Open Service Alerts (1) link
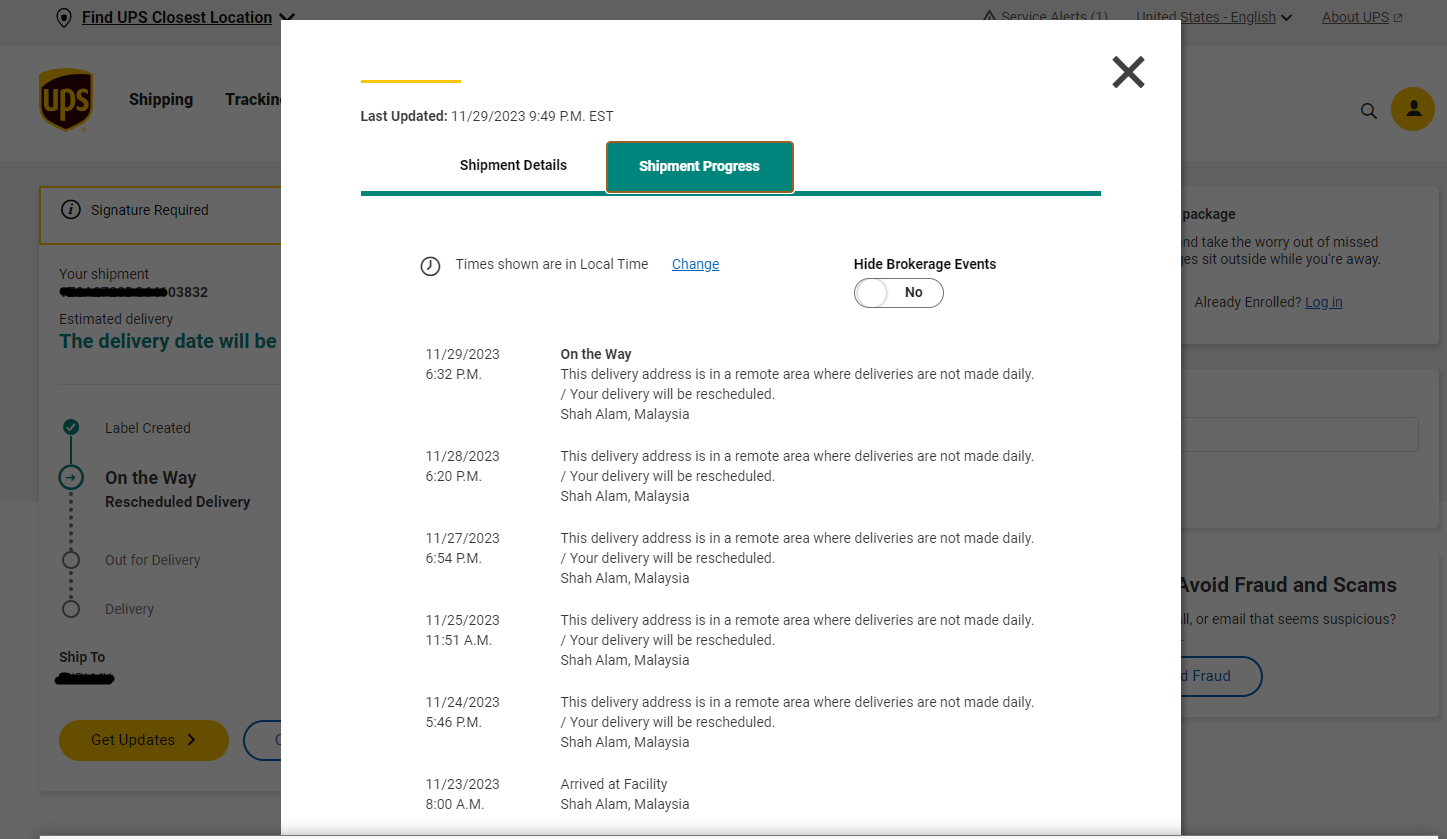This screenshot has width=1447, height=839. click(x=1054, y=17)
